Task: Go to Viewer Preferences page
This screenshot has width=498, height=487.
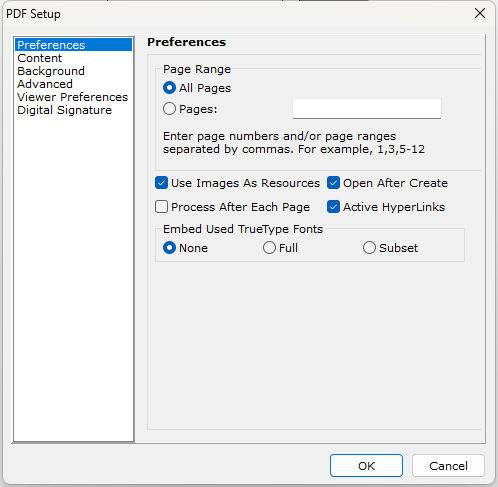Action: [x=73, y=97]
